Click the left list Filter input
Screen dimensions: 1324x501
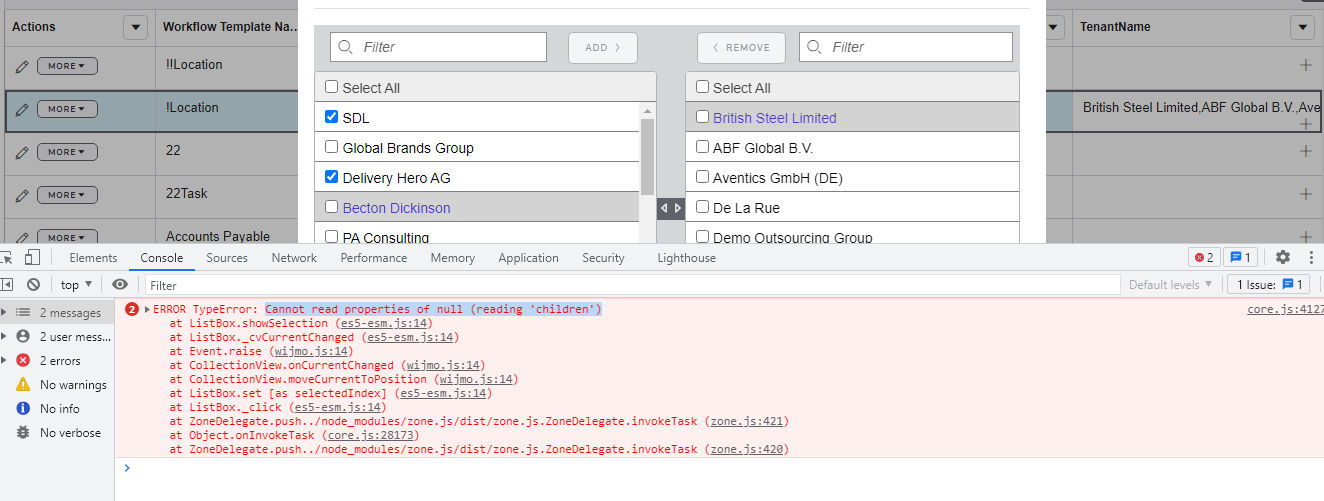click(439, 47)
